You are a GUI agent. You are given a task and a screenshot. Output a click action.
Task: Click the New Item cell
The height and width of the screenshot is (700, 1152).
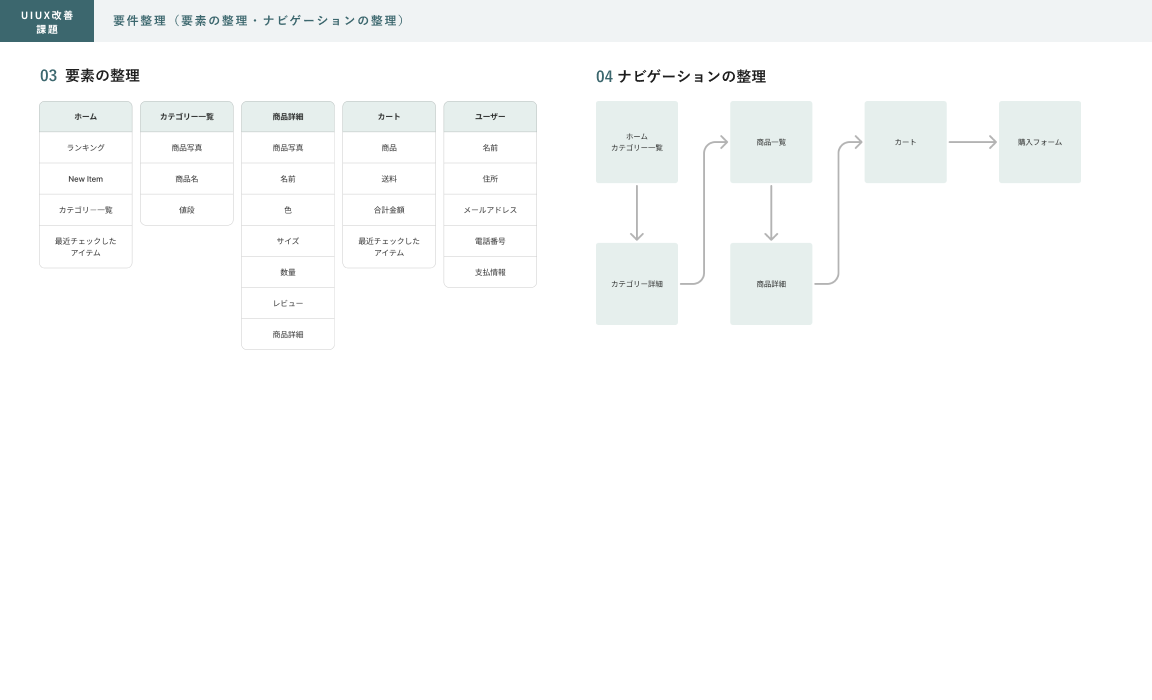[86, 179]
